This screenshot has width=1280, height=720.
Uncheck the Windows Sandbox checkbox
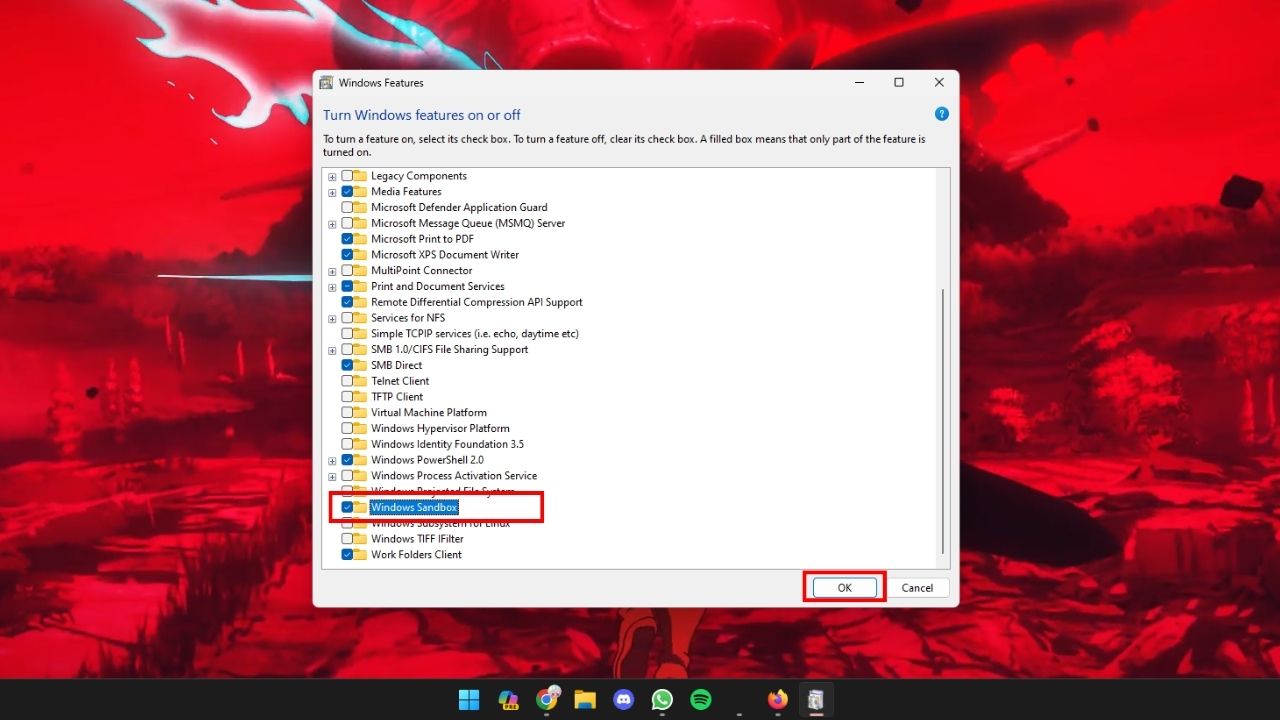click(347, 507)
